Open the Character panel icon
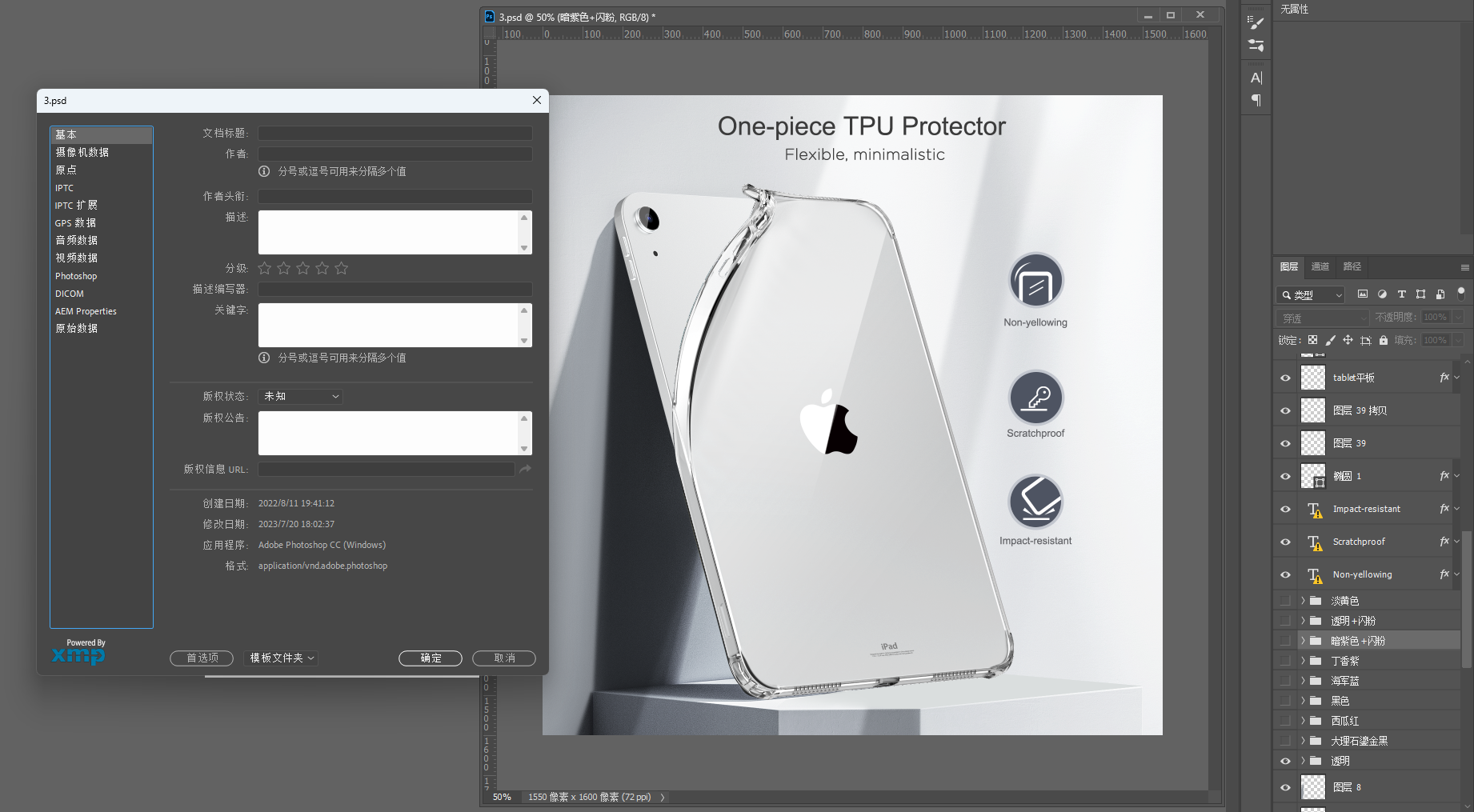This screenshot has width=1474, height=812. pyautogui.click(x=1256, y=78)
